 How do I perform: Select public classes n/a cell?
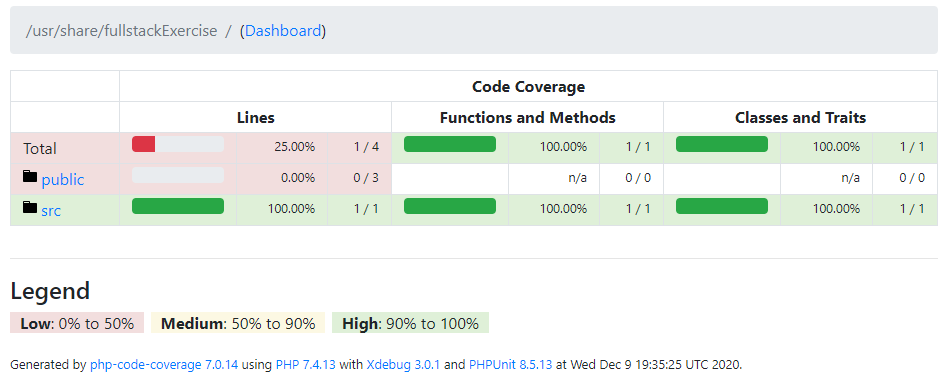pos(826,179)
